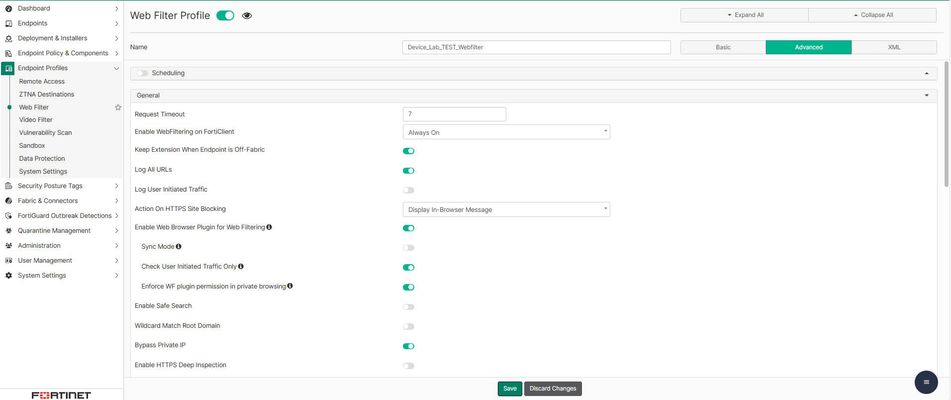Click the favorite star beside Web Filter
This screenshot has height=400, width=951.
(x=118, y=107)
